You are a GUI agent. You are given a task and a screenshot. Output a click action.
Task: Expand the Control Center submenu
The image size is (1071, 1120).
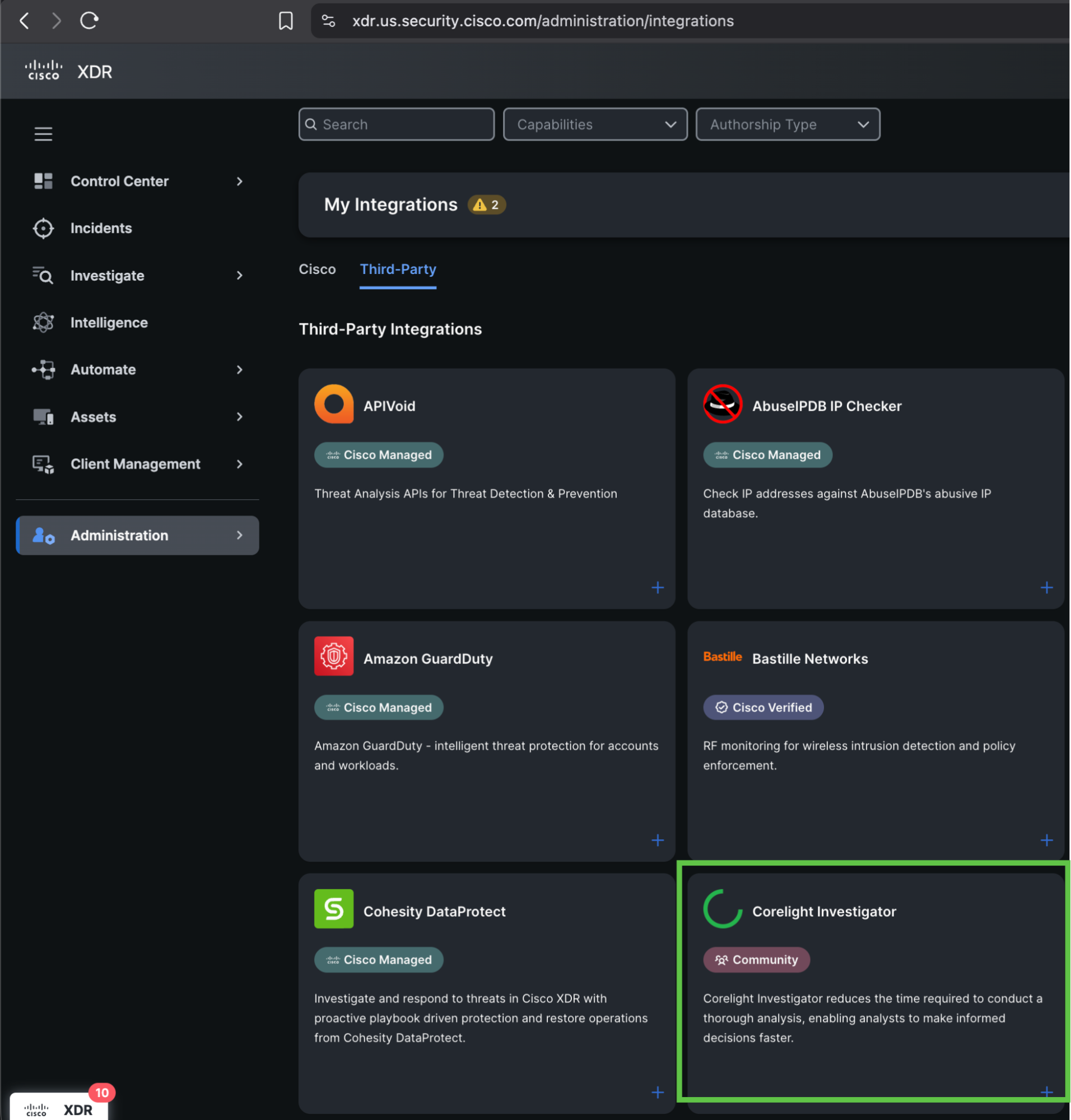[239, 182]
